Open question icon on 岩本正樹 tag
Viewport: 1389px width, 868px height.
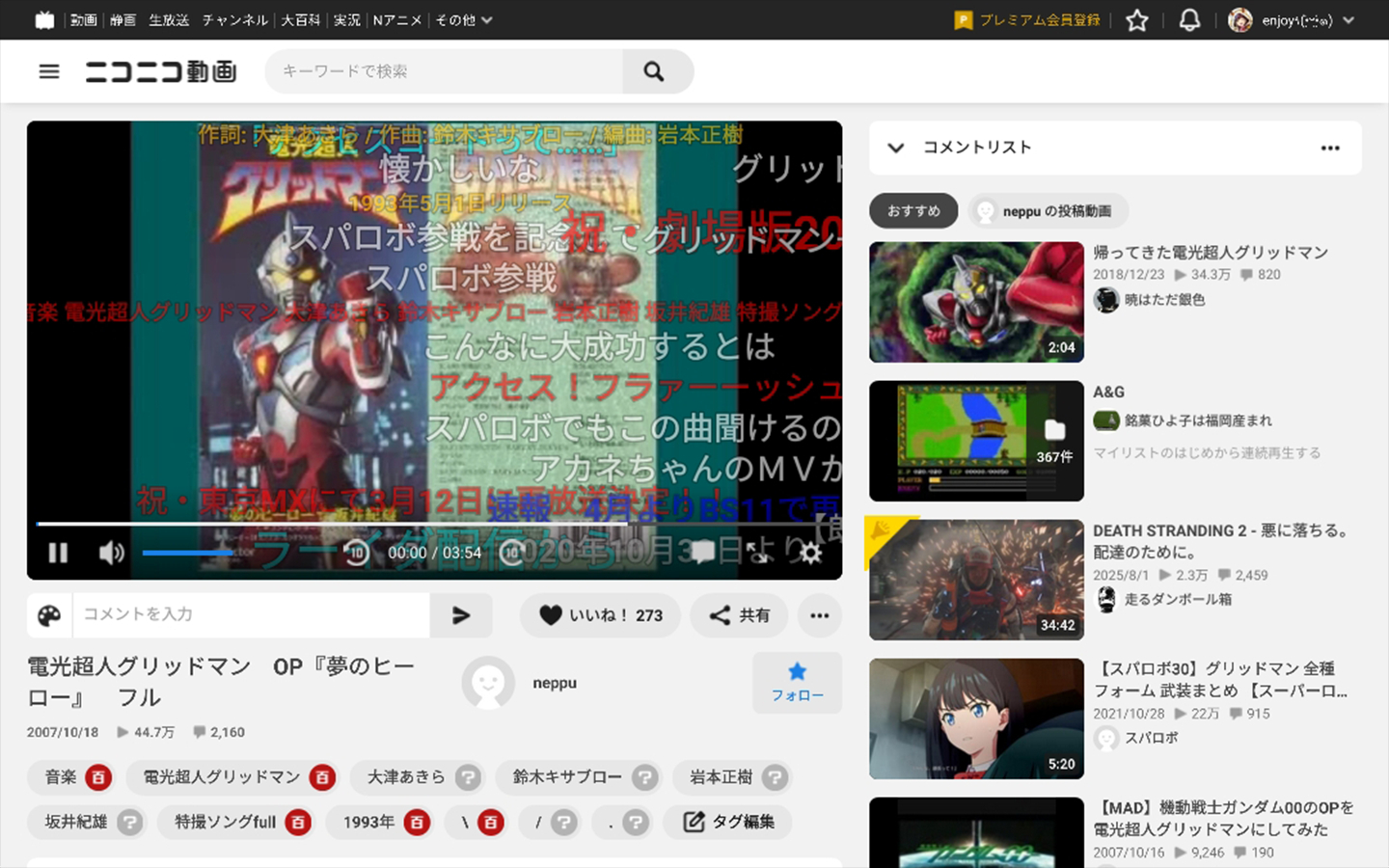(x=775, y=777)
